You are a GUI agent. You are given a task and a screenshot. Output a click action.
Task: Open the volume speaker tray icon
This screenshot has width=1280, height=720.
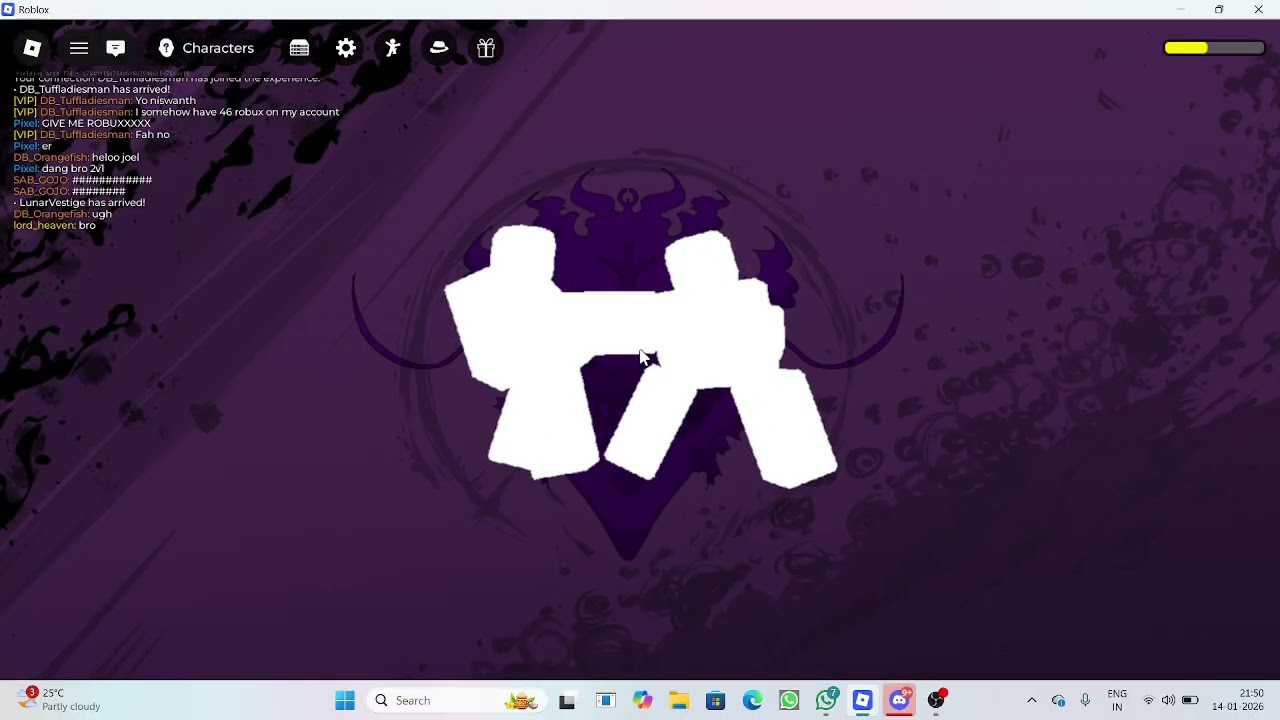click(1168, 700)
